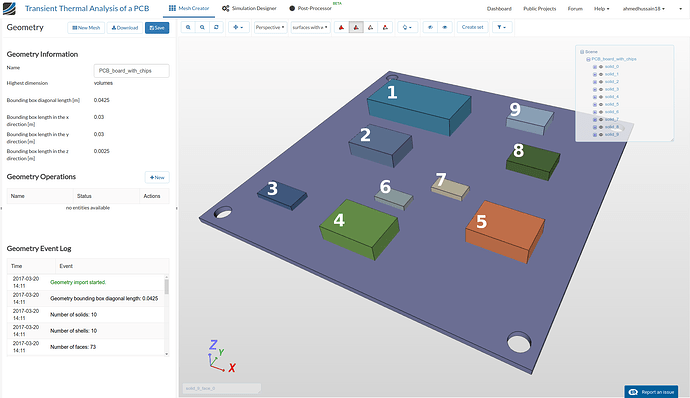The image size is (690, 398).
Task: Click the Scene root icon in tree
Action: [x=582, y=52]
